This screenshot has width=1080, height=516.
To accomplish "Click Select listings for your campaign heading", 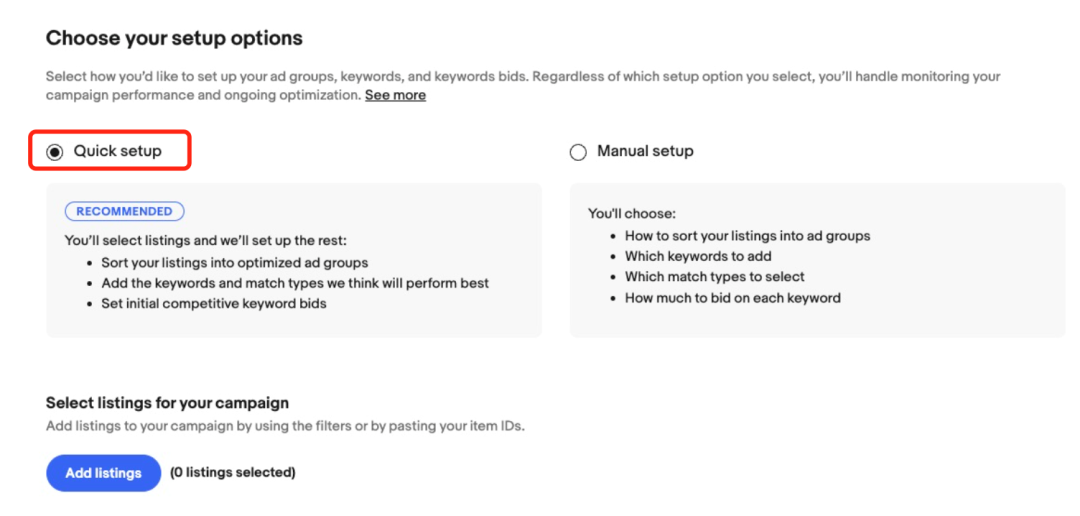I will pyautogui.click(x=167, y=403).
